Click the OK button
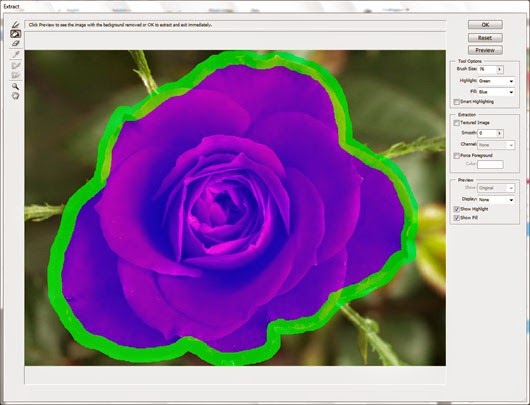This screenshot has height=405, width=530. pyautogui.click(x=485, y=25)
